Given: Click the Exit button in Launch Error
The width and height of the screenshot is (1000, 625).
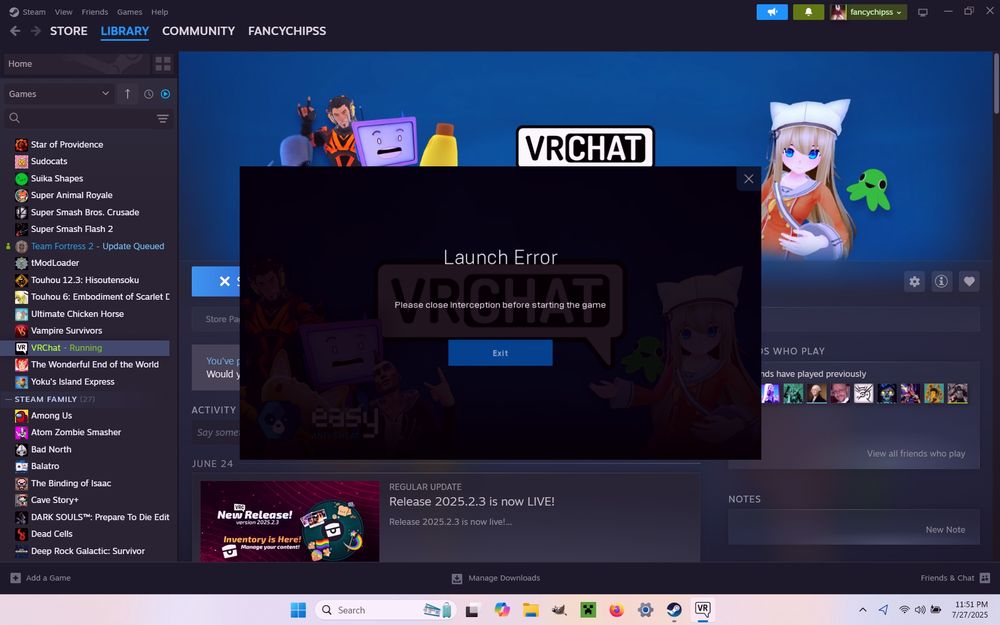Looking at the screenshot, I should 500,353.
